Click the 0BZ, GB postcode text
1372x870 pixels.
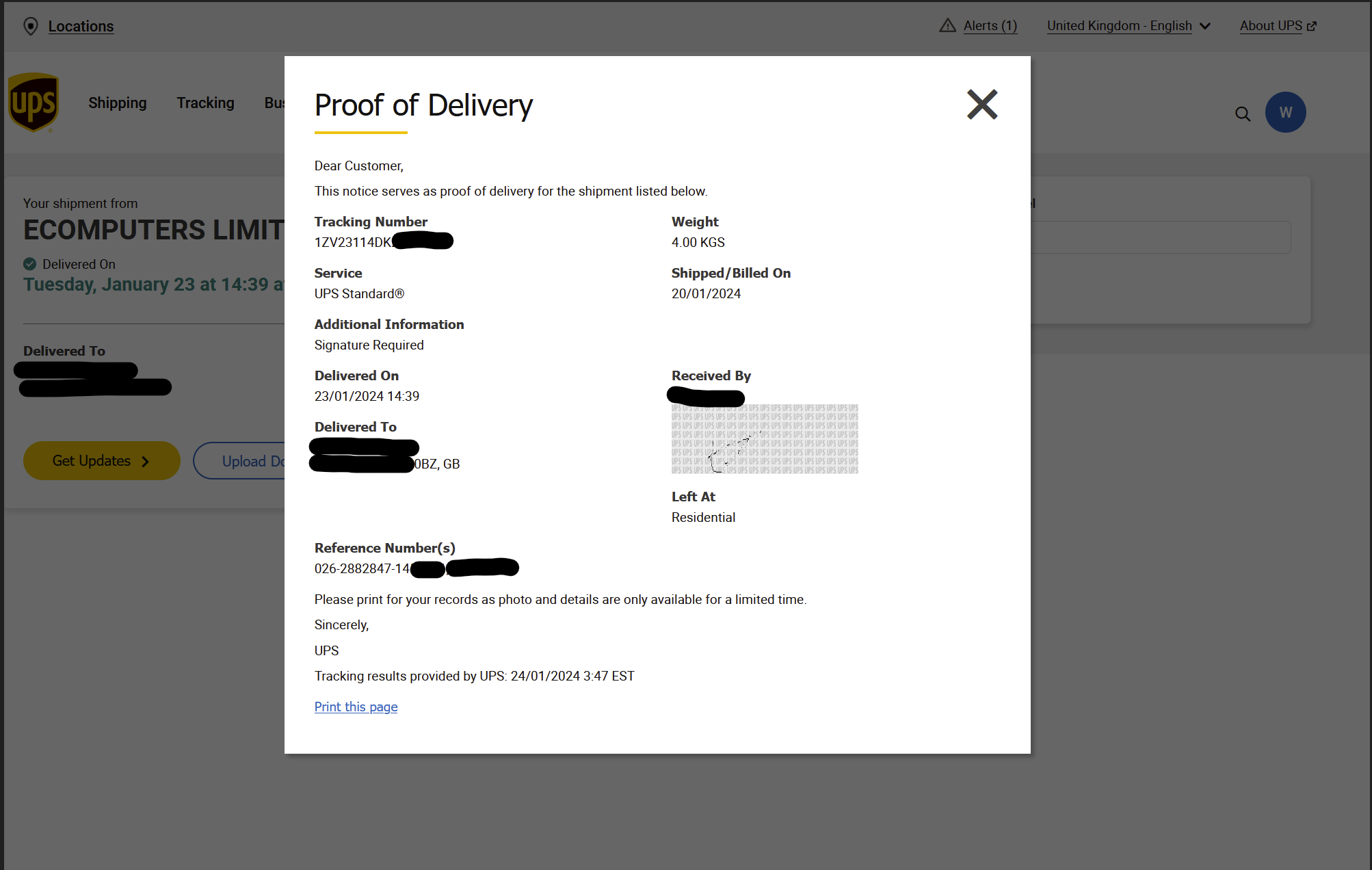pos(437,464)
